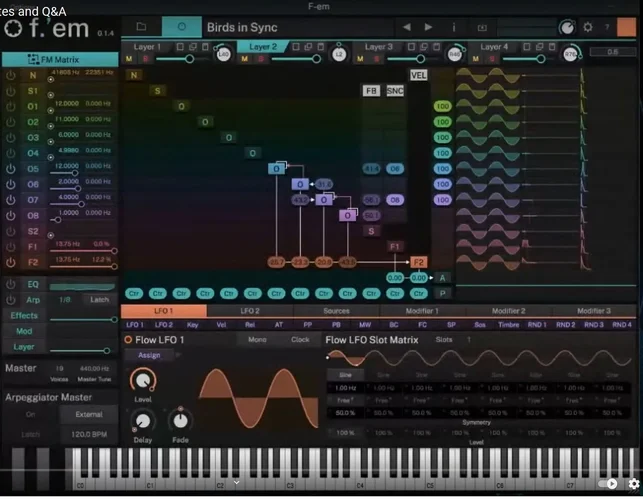Switch to the Sources tab
Screen dimensions: 643x500
pos(336,311)
